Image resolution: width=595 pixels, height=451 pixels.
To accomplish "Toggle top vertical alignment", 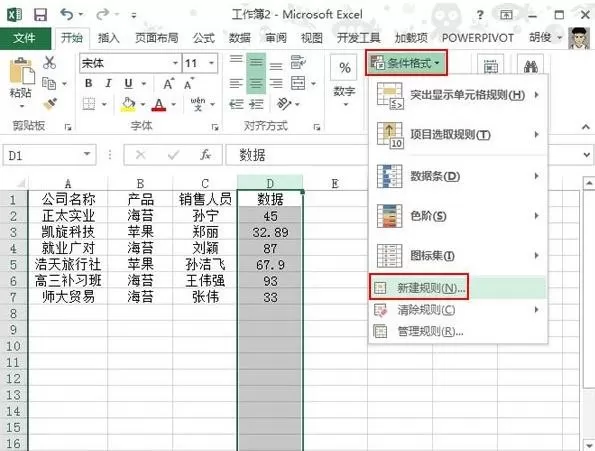I will 236,59.
